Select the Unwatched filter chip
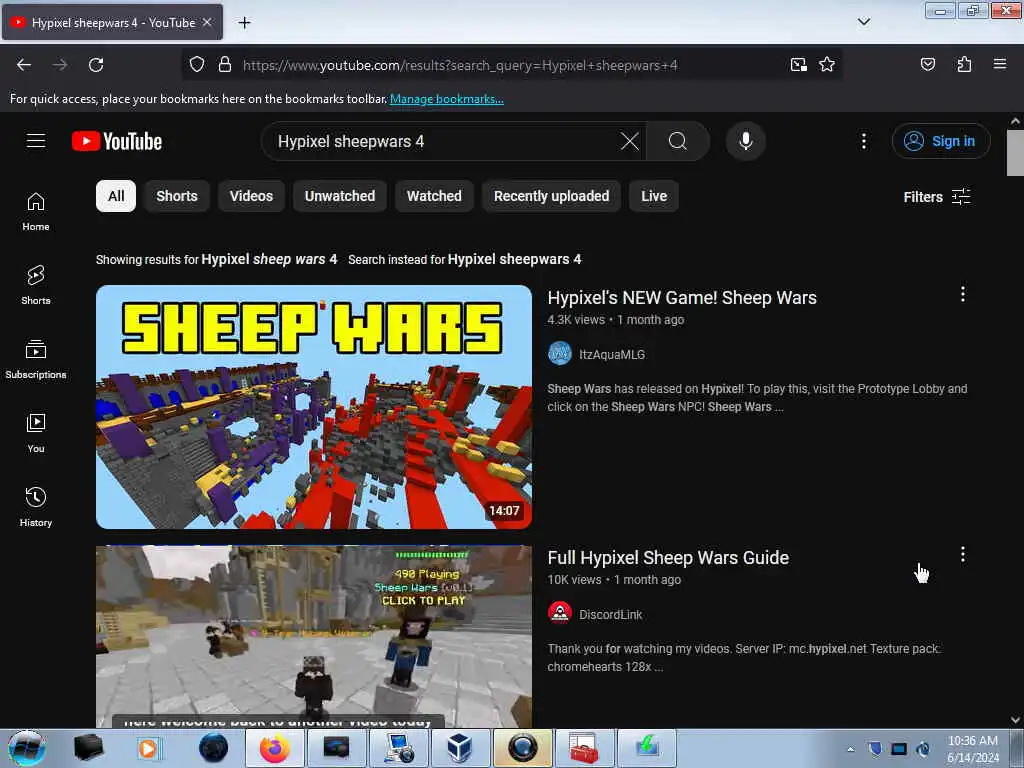Screen dimensions: 1024x768 click(340, 196)
